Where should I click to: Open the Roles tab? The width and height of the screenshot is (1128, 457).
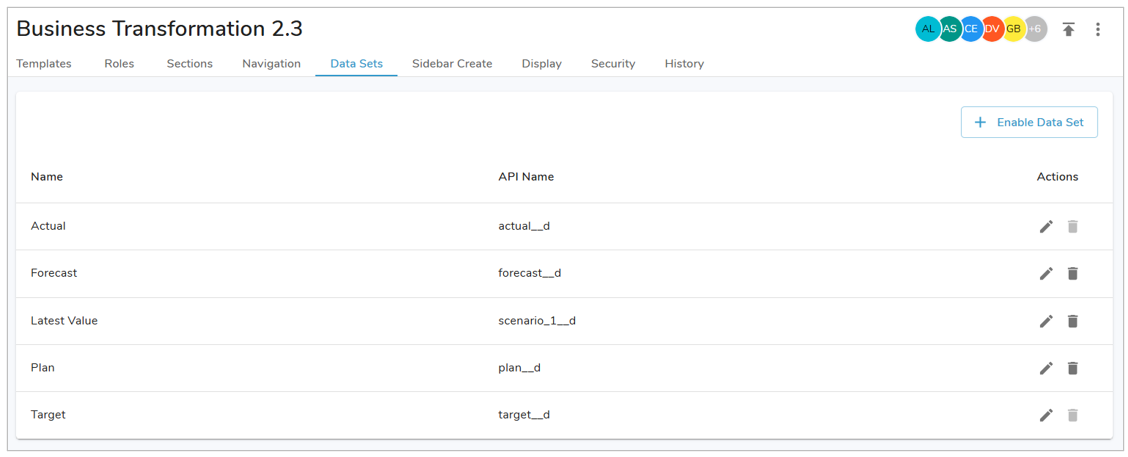click(x=119, y=64)
